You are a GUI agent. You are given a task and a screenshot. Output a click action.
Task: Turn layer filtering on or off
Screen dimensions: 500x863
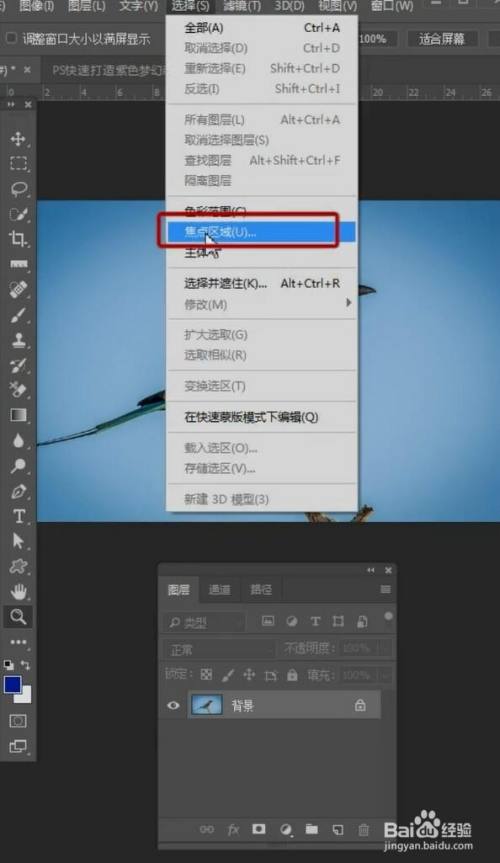[388, 616]
